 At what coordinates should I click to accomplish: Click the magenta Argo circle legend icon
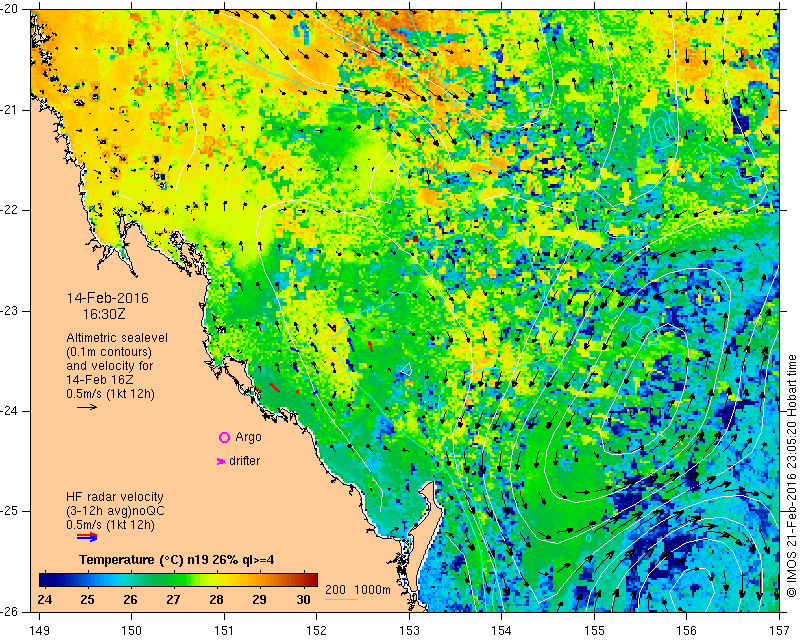(x=224, y=437)
